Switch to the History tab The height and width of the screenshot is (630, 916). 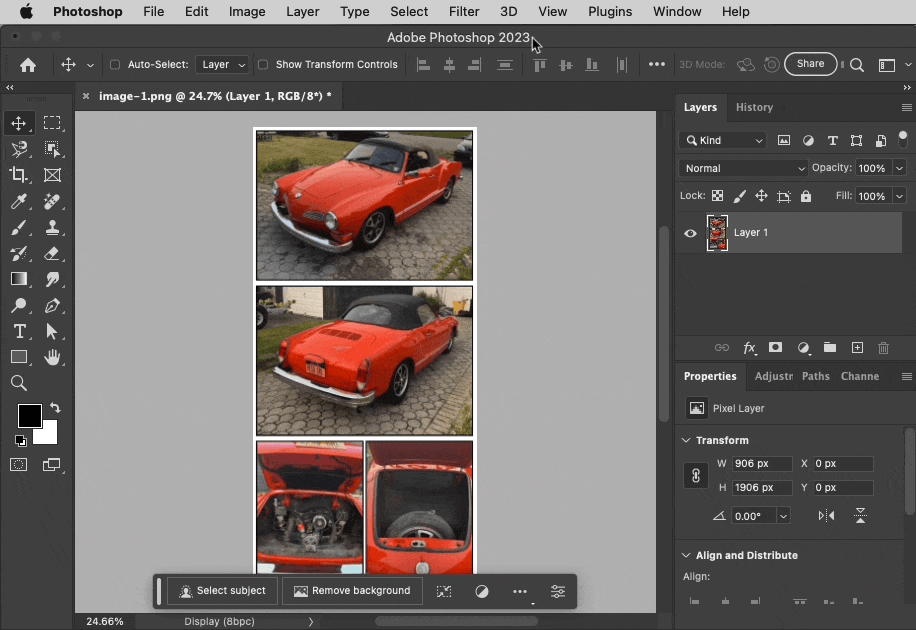754,107
